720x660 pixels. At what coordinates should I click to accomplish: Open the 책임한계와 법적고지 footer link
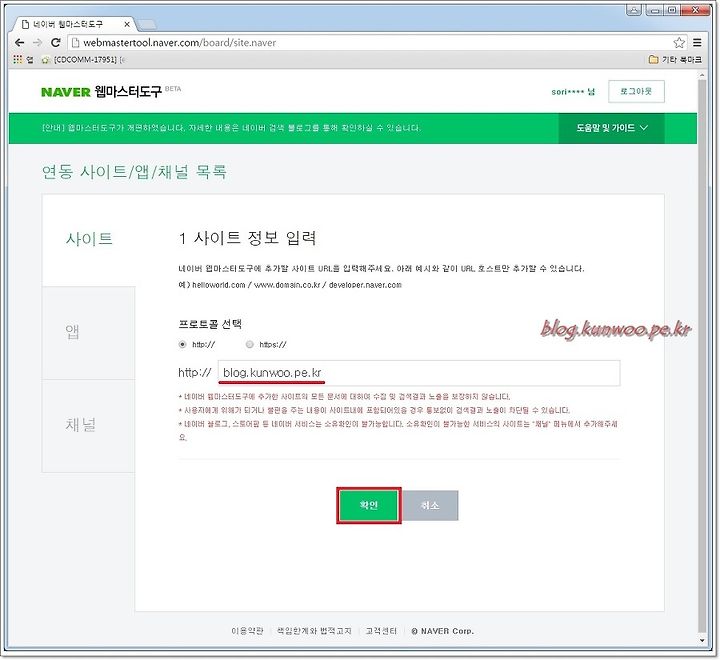pos(314,631)
